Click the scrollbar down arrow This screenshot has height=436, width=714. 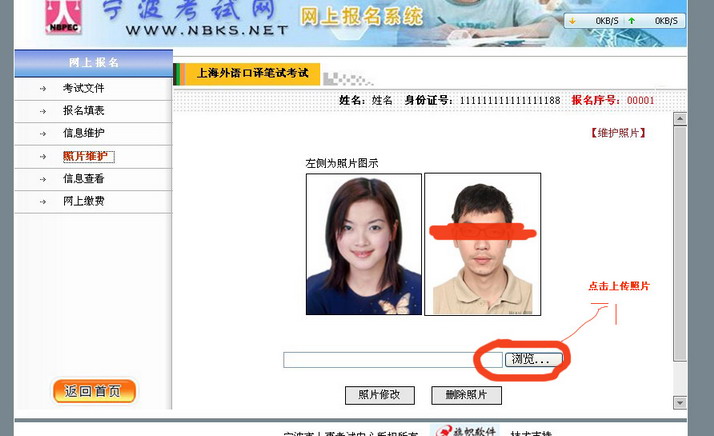[x=679, y=403]
